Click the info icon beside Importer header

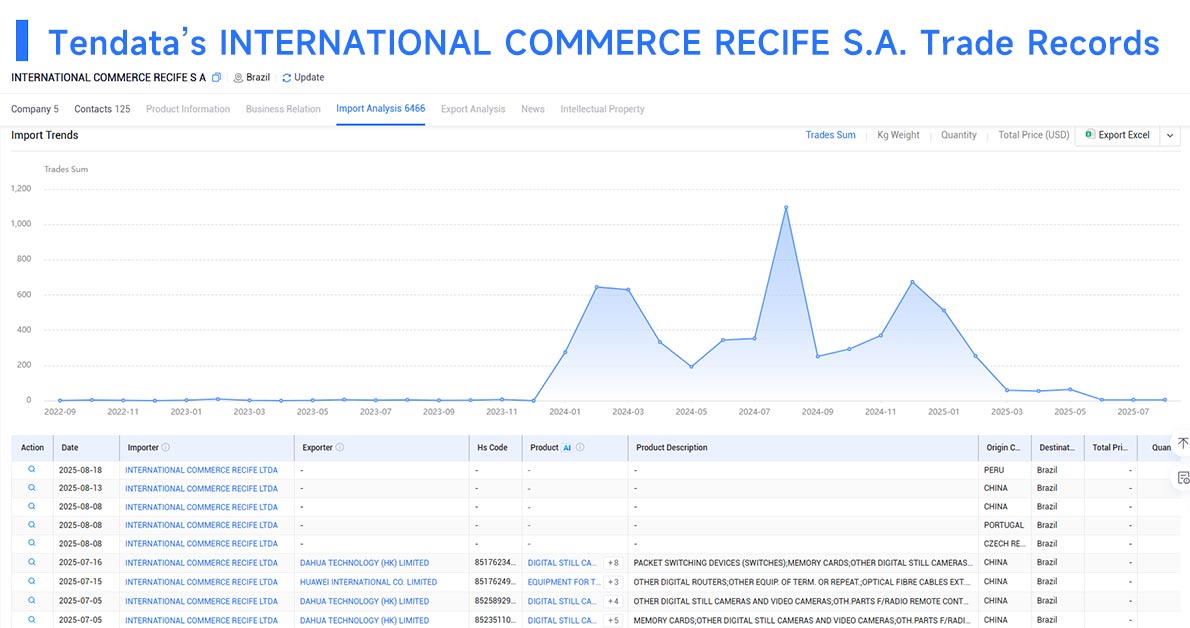(x=165, y=447)
